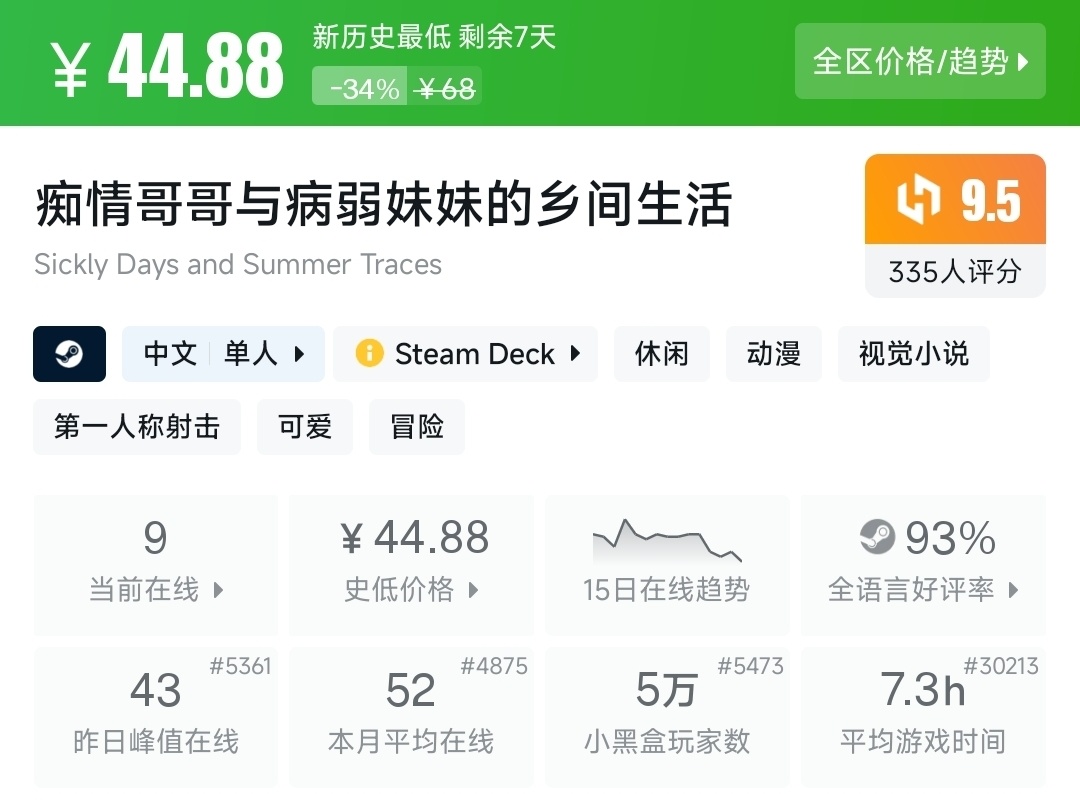
Task: Select the 休闲 genre tag
Action: 662,354
